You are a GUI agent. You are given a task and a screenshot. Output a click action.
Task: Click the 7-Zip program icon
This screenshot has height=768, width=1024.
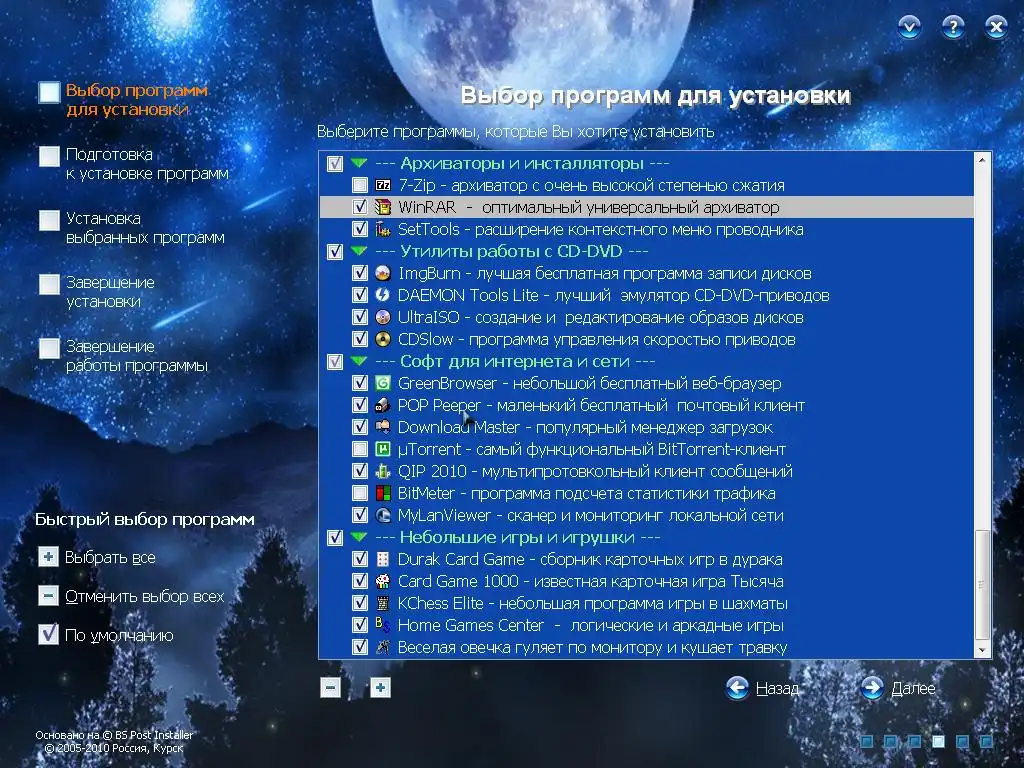coord(383,185)
